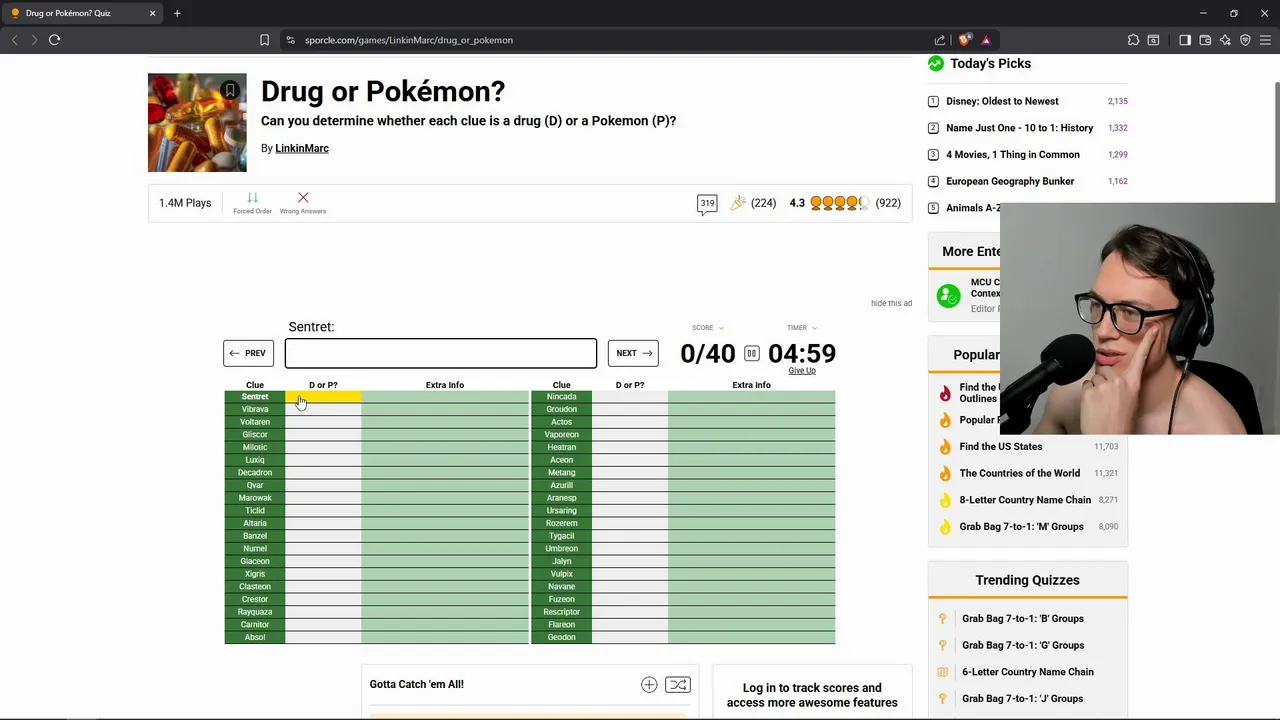Close the Drug or Pokémon? Quiz tab
The image size is (1280, 720).
pyautogui.click(x=153, y=13)
